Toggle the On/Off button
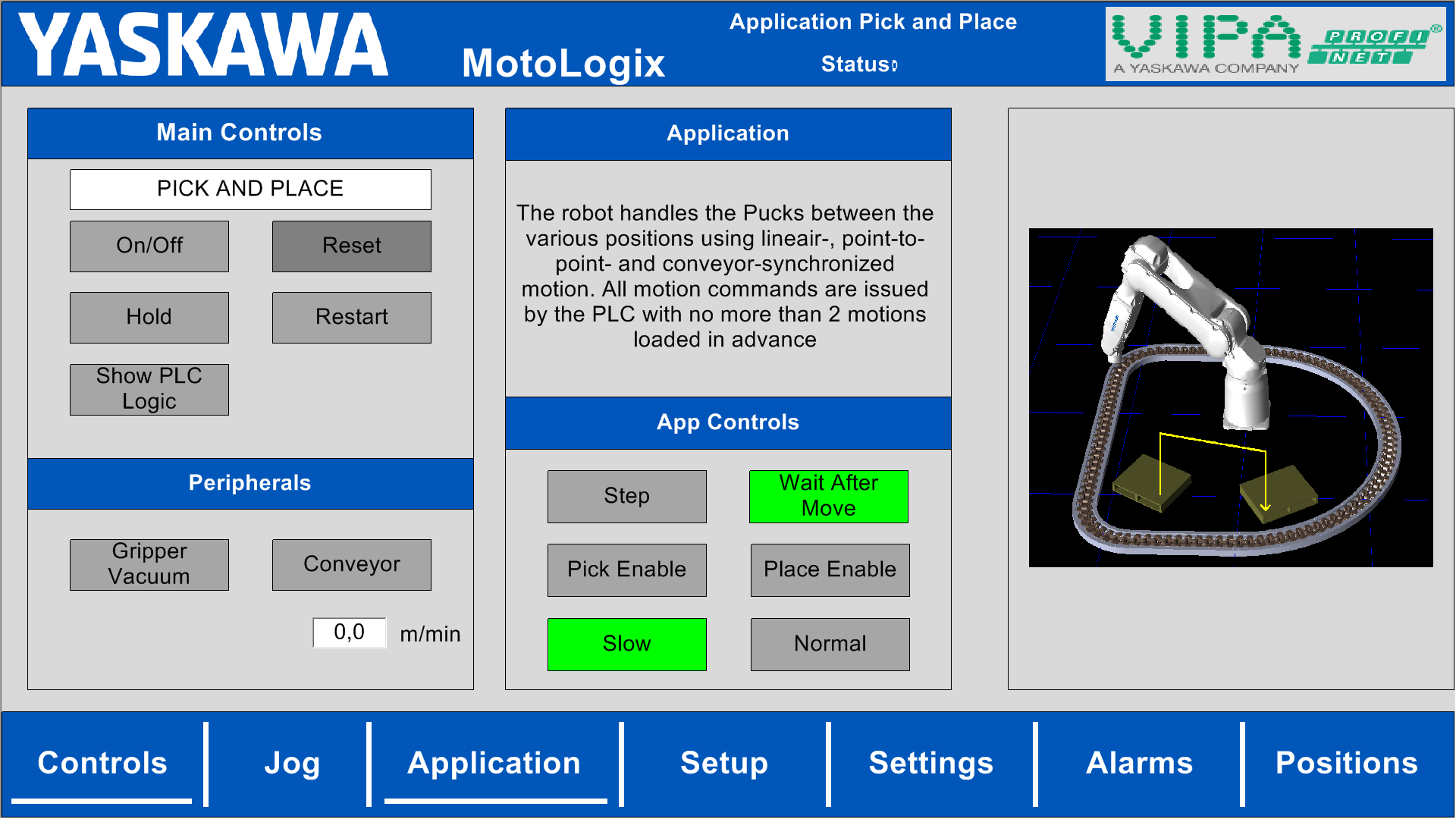1456x819 pixels. 149,246
